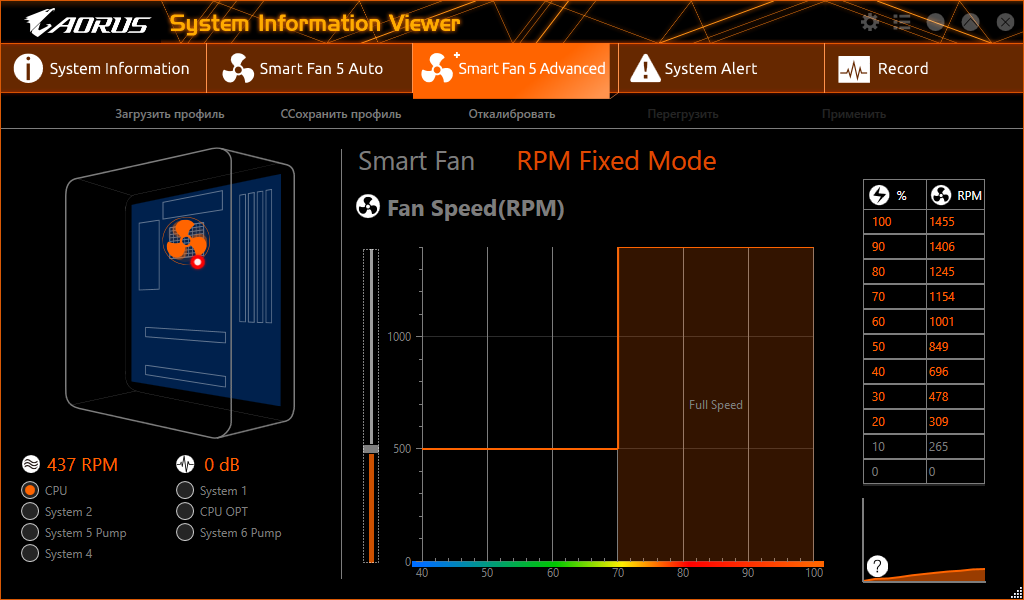Switch to the System Information tab
Viewport: 1024px width, 600px height.
pyautogui.click(x=103, y=69)
